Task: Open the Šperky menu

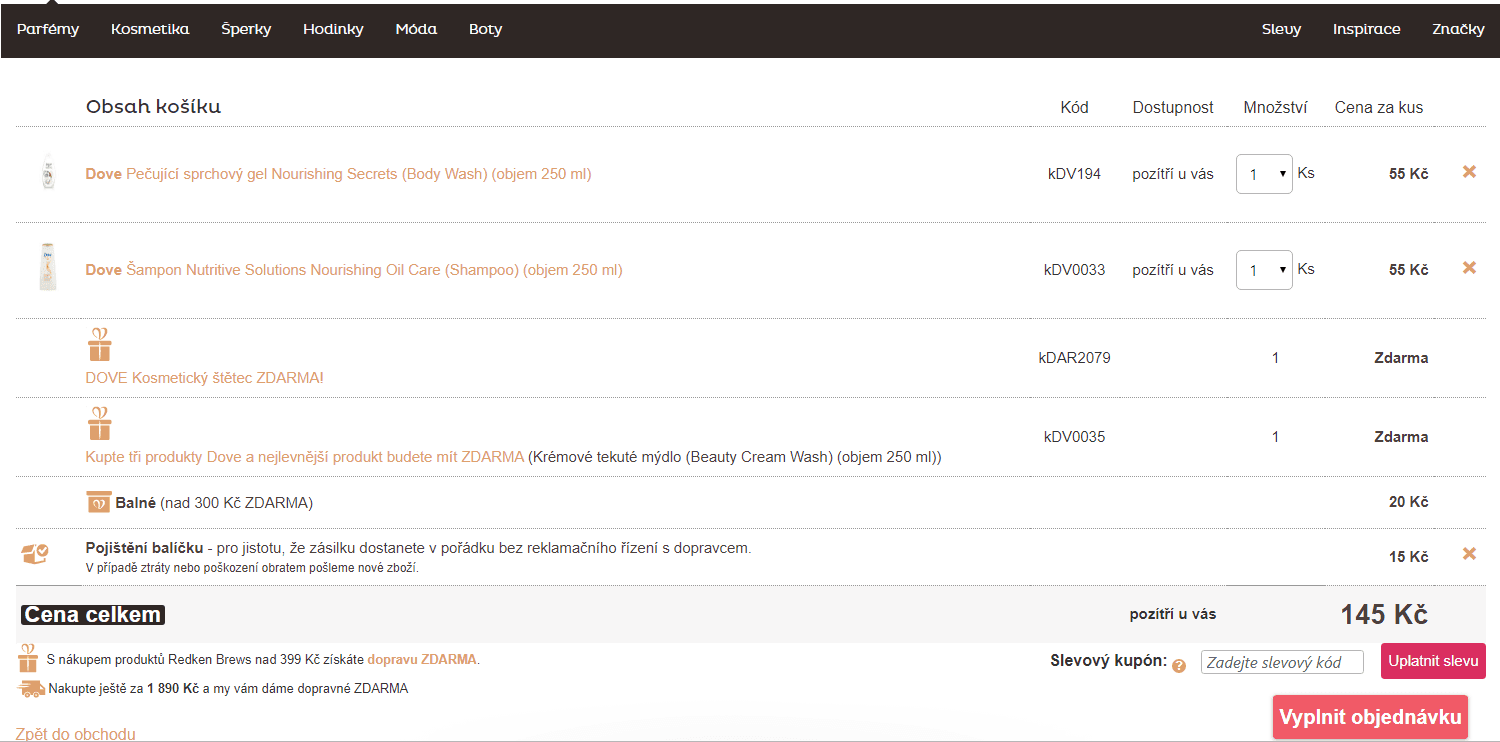Action: [246, 29]
